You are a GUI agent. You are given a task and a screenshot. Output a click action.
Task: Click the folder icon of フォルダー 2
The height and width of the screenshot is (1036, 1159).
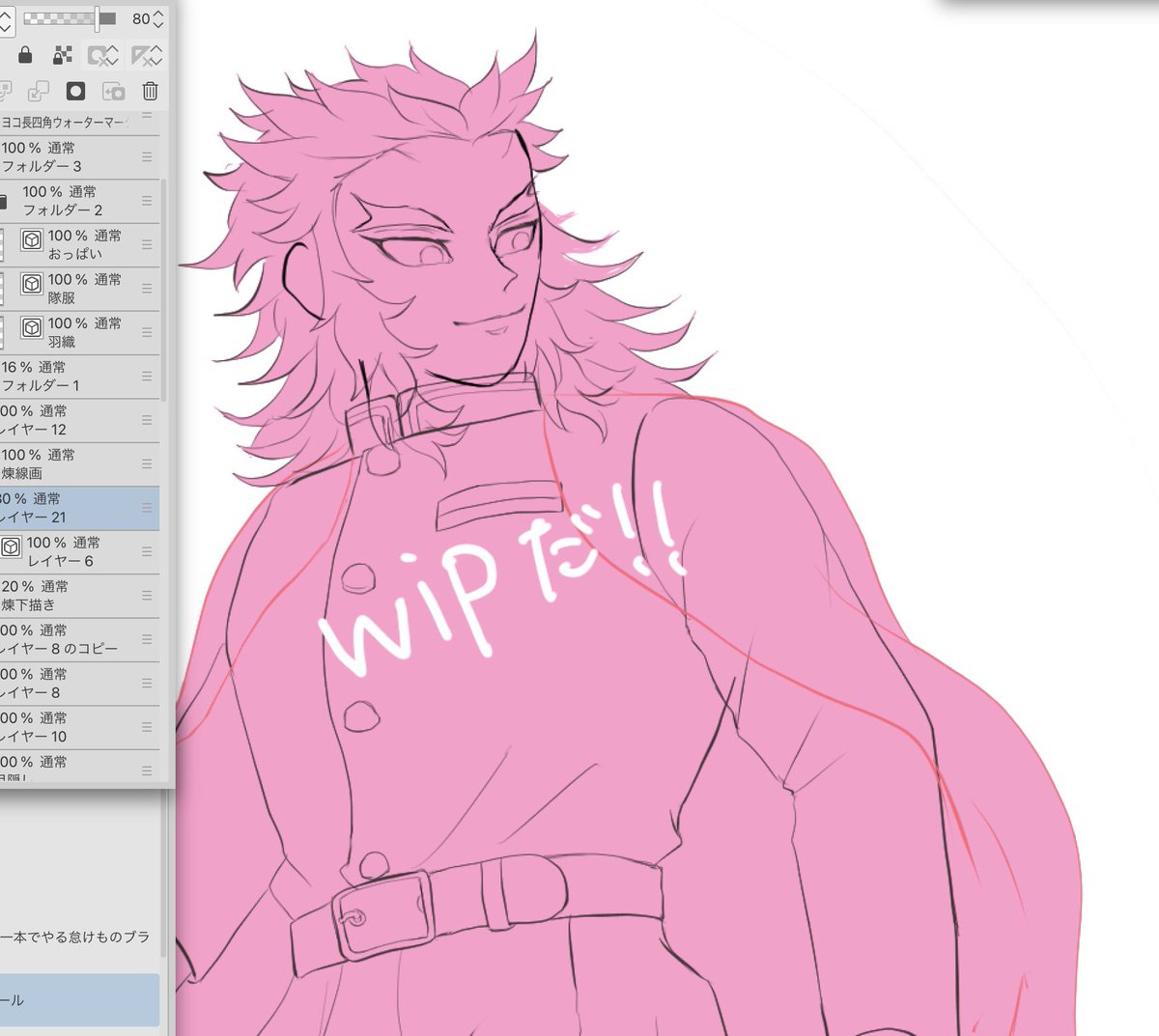4,202
